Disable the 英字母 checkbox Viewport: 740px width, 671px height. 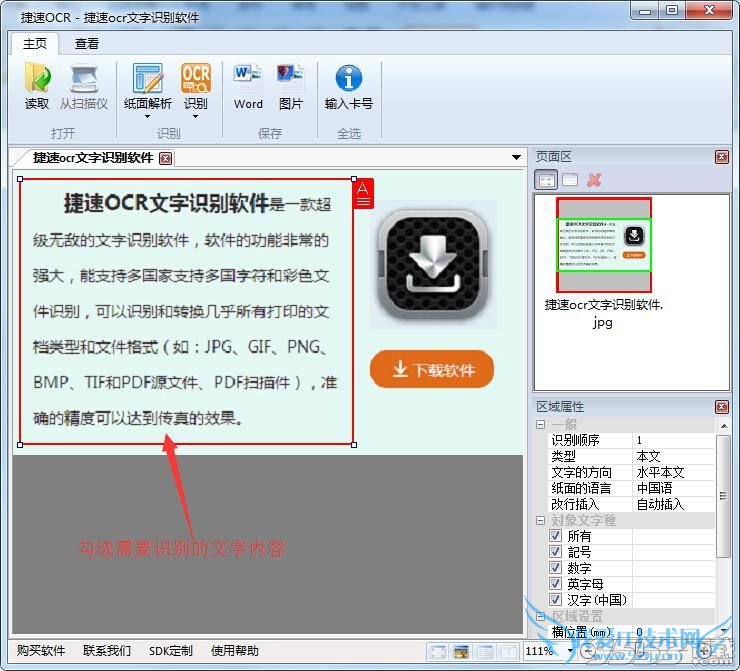pyautogui.click(x=555, y=584)
